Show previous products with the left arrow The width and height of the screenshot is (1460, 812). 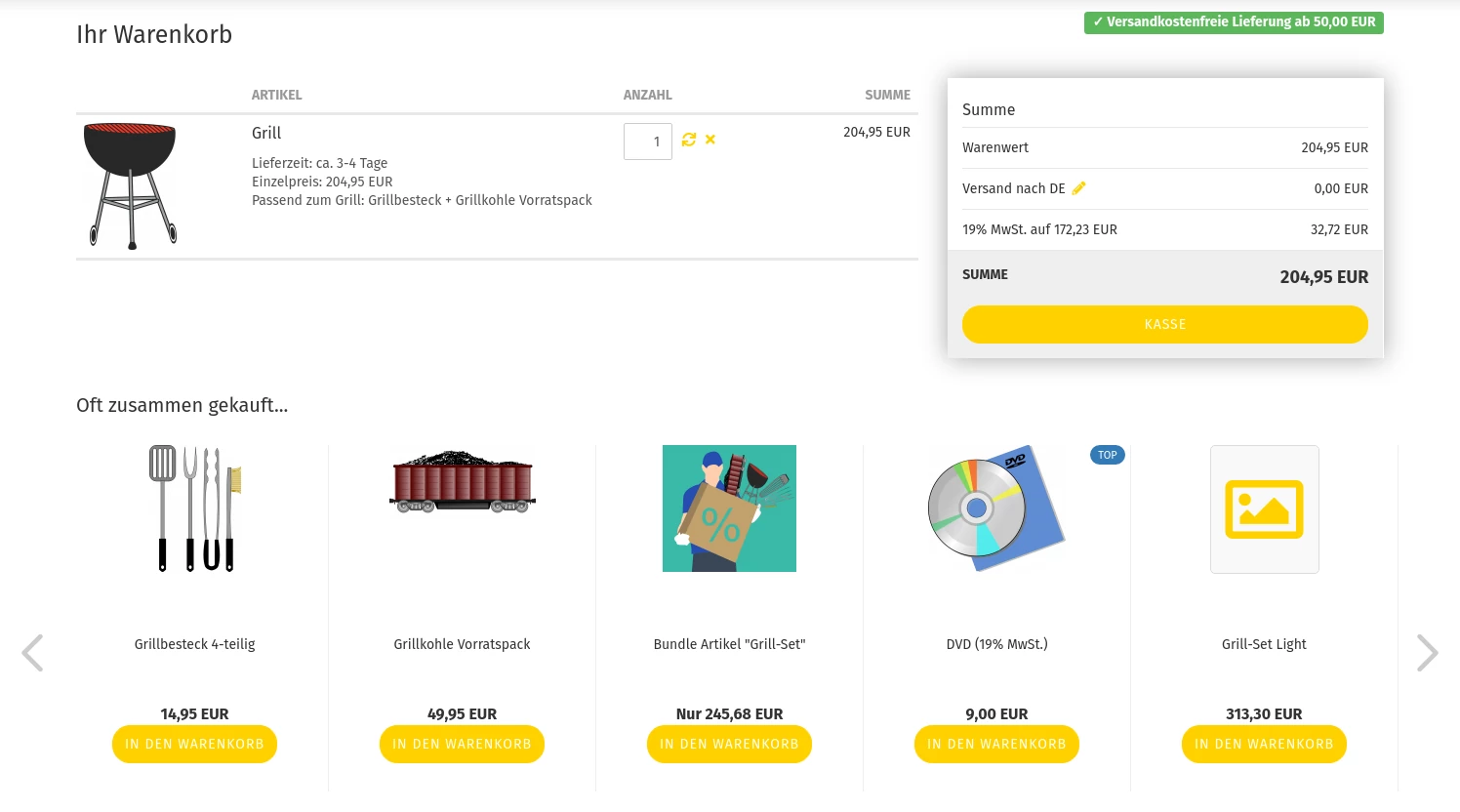coord(32,653)
